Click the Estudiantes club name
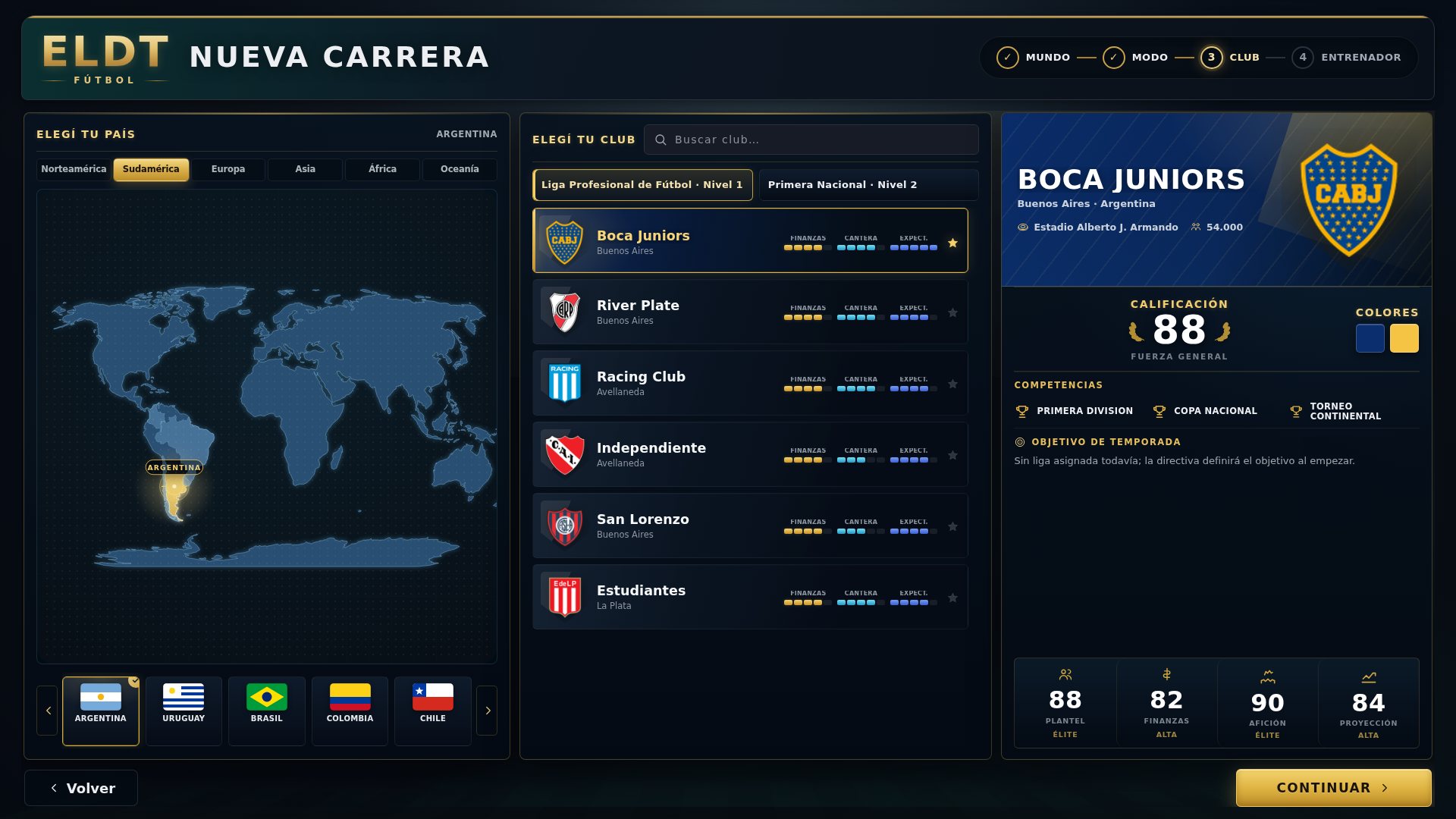The height and width of the screenshot is (819, 1456). pyautogui.click(x=641, y=591)
